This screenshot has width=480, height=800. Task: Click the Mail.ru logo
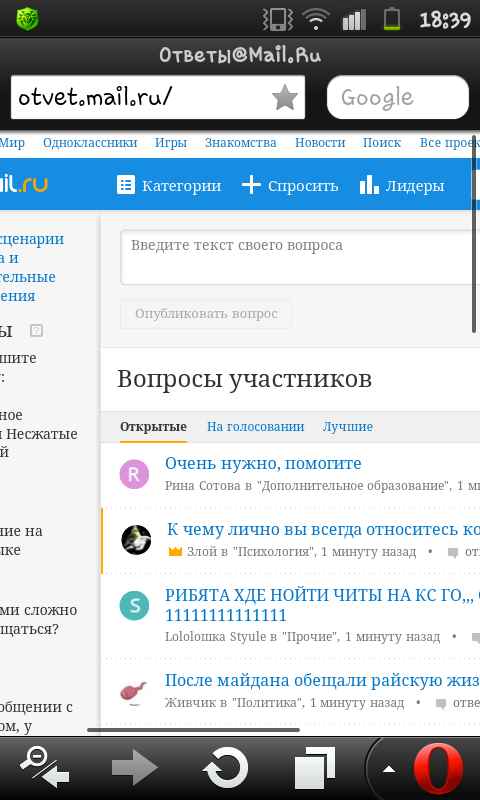point(24,185)
